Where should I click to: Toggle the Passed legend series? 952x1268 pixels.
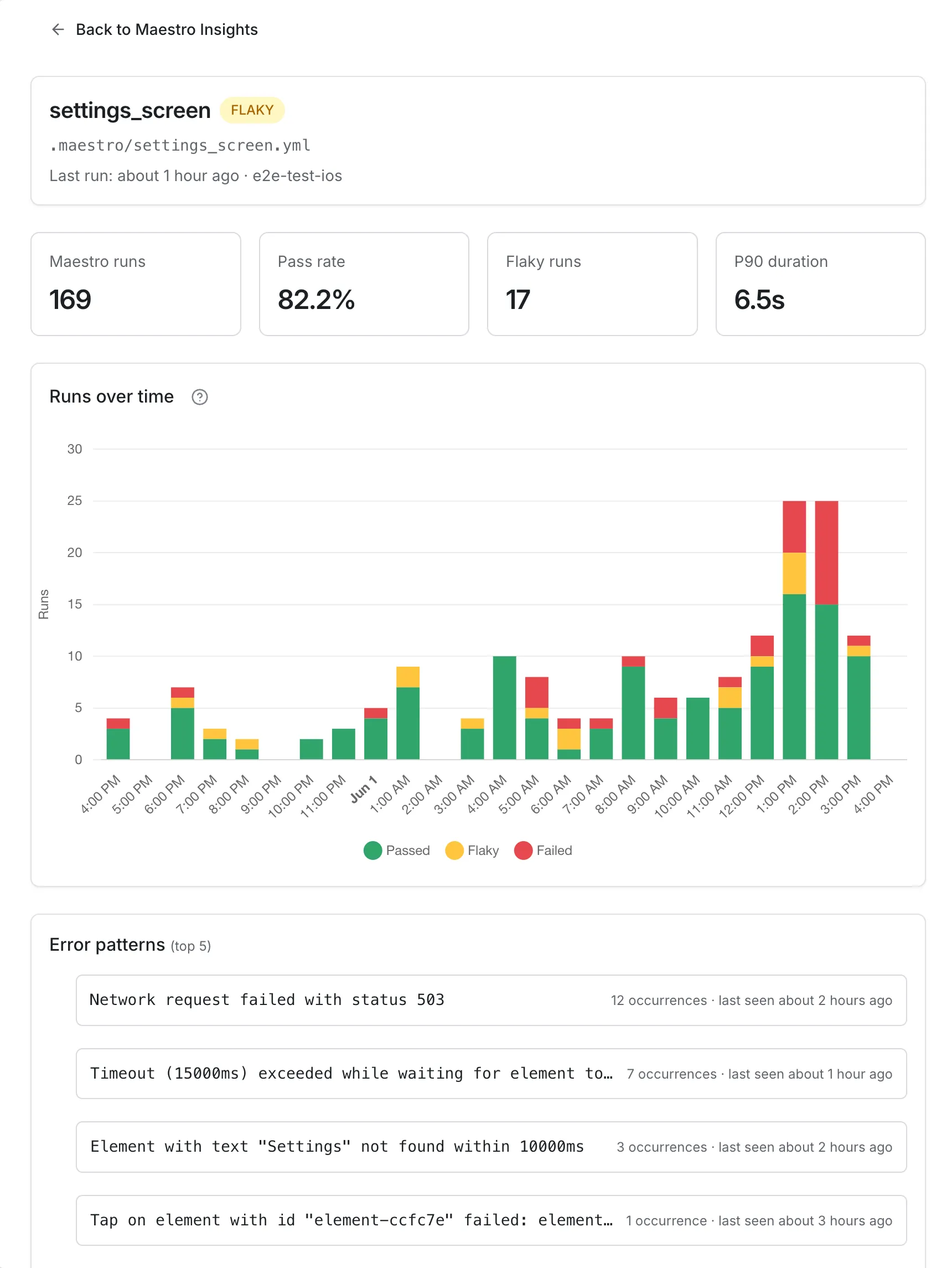pos(397,850)
